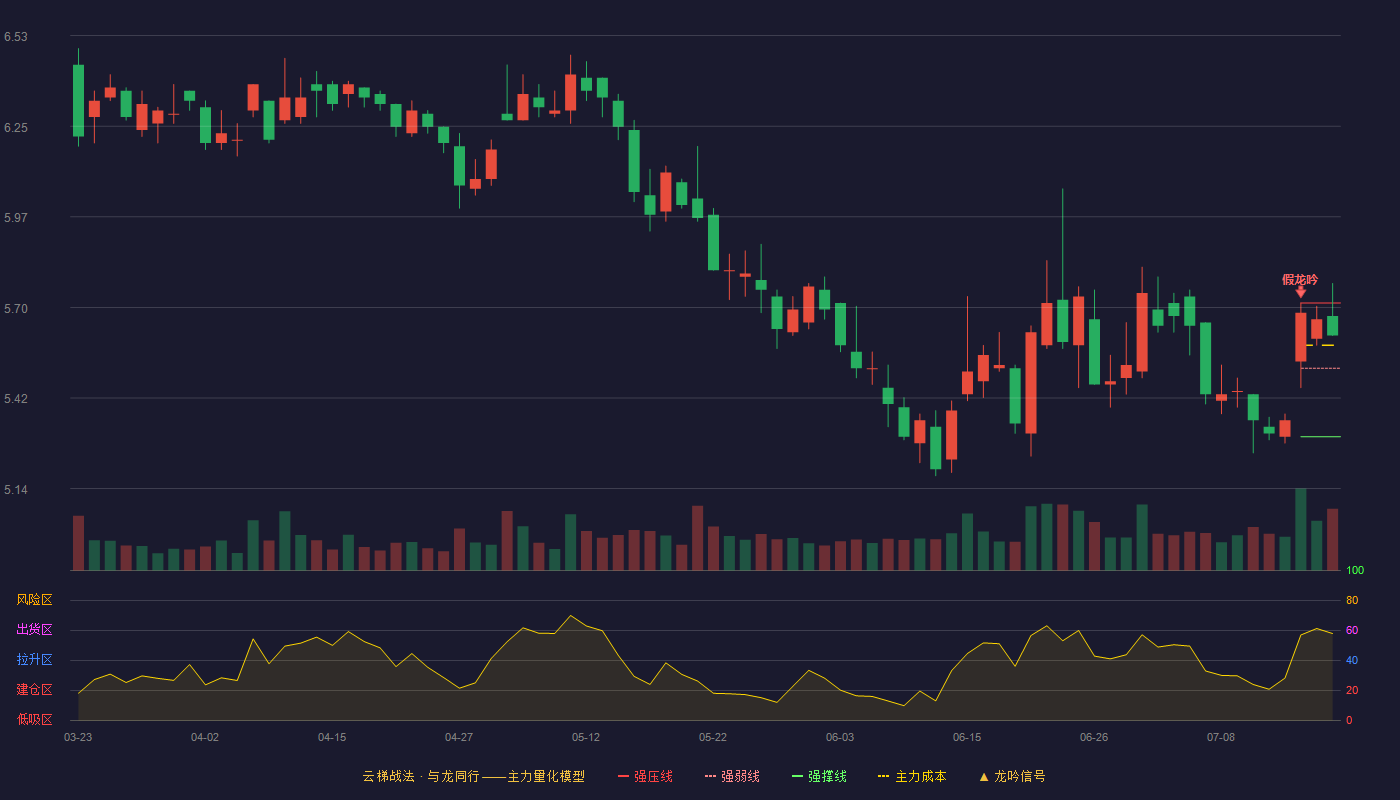Viewport: 1400px width, 800px height.
Task: Click the yellow dashed 主力成本 legend marker
Action: [x=883, y=776]
